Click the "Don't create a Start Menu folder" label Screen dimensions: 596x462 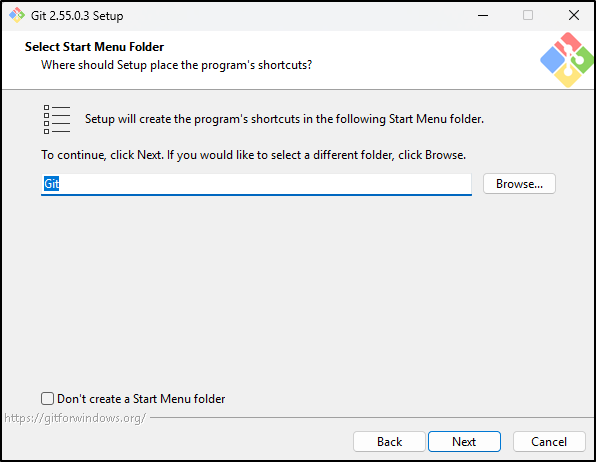(x=141, y=399)
